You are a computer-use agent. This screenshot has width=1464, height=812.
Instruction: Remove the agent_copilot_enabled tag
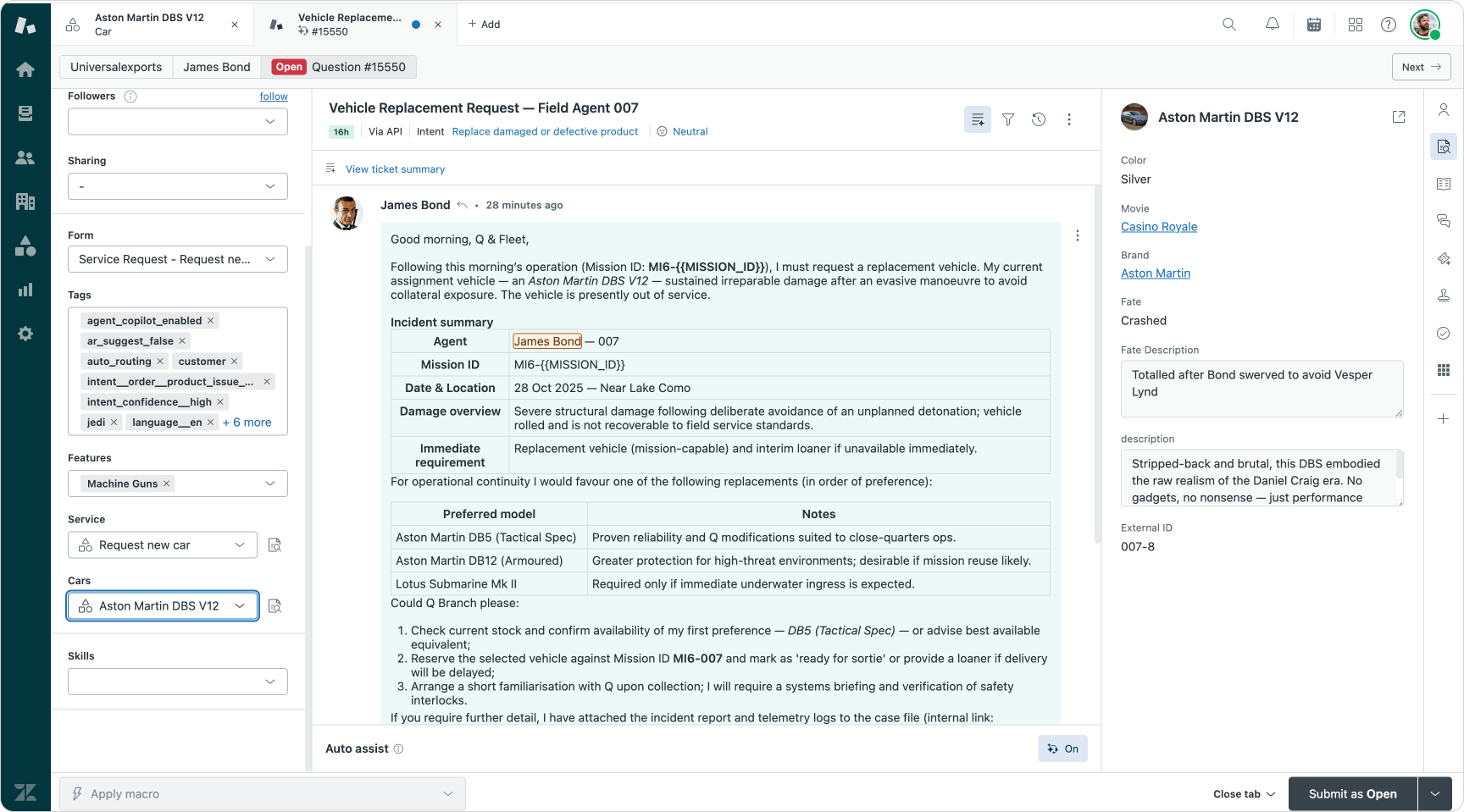point(211,321)
